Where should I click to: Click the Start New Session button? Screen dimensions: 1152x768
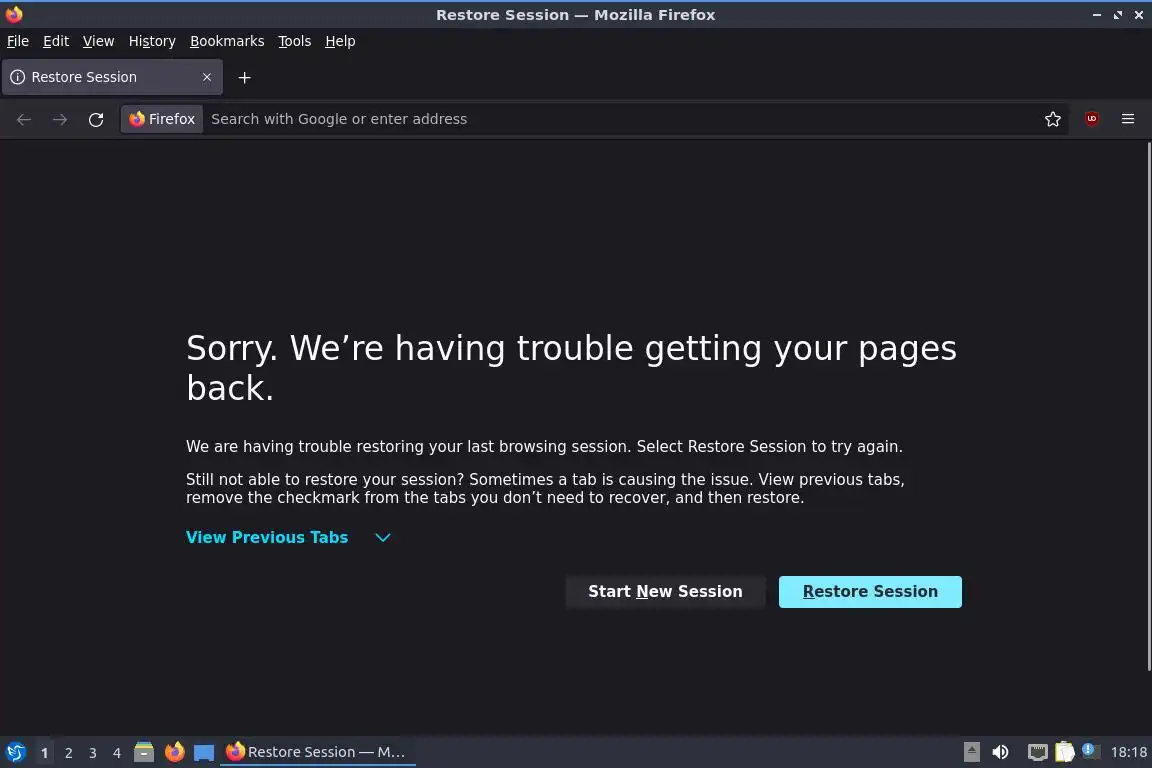coord(665,592)
